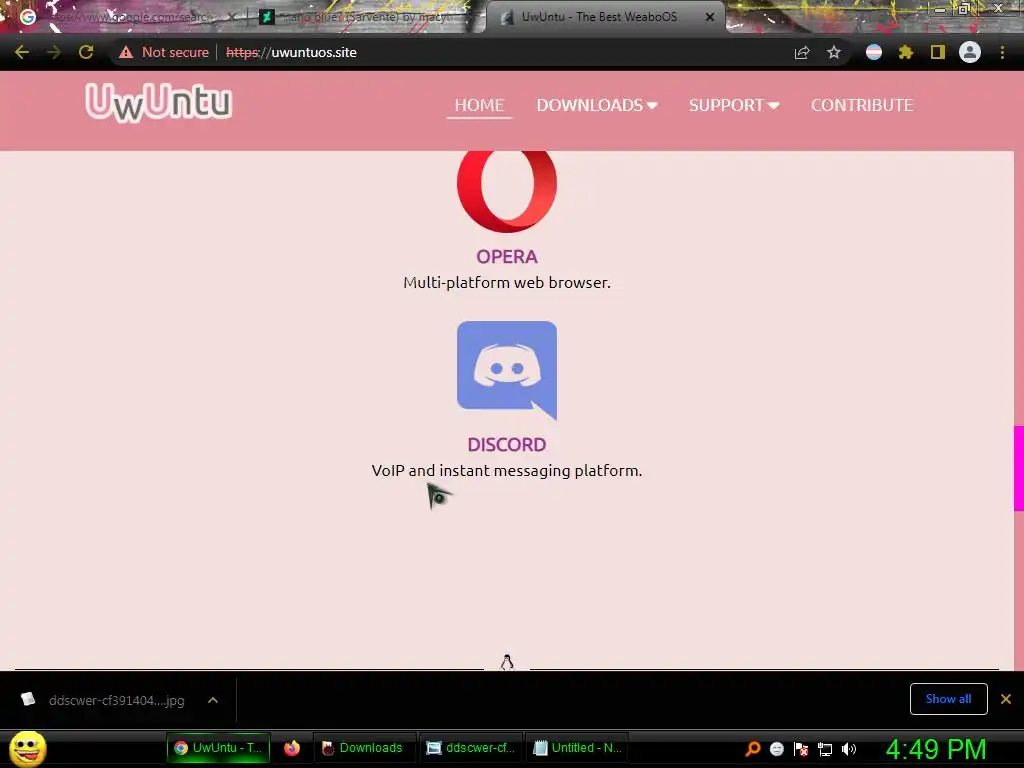Click the page vertical scrollbar thumb
The height and width of the screenshot is (768, 1024).
[1019, 468]
